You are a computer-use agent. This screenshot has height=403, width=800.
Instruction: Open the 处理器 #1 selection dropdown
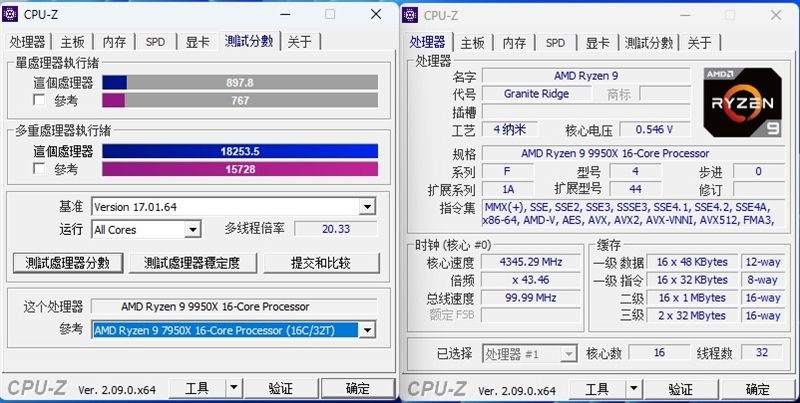pos(568,353)
